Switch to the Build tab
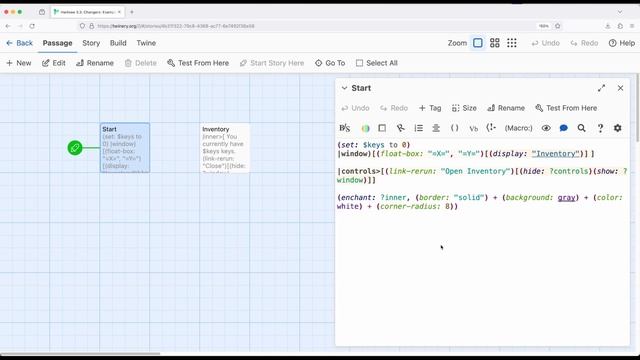The image size is (640, 360). (118, 43)
